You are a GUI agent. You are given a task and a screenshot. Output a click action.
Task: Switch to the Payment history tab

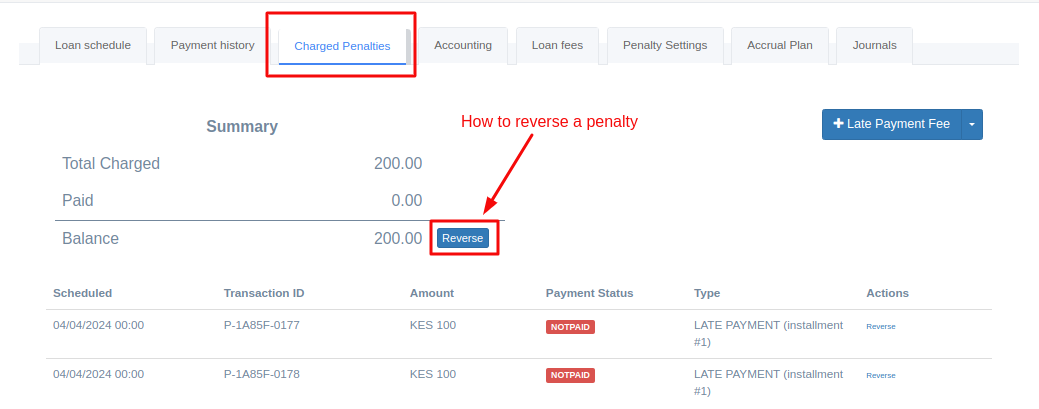213,46
